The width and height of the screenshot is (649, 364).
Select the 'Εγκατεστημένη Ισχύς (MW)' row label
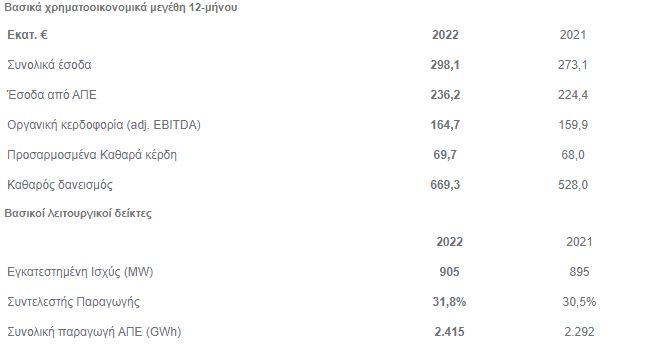point(80,272)
